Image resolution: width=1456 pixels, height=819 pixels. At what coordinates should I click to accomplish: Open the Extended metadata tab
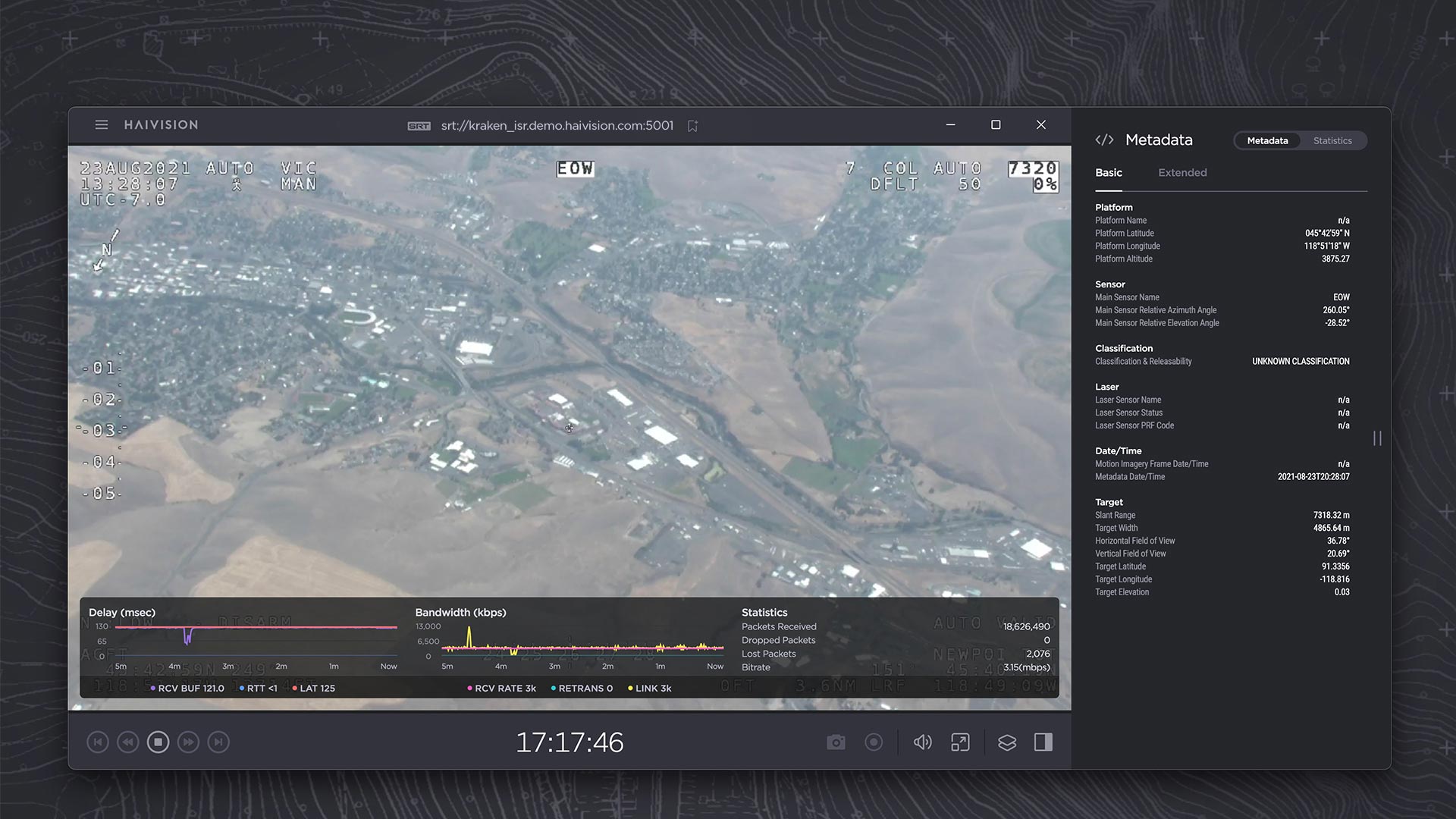1181,172
